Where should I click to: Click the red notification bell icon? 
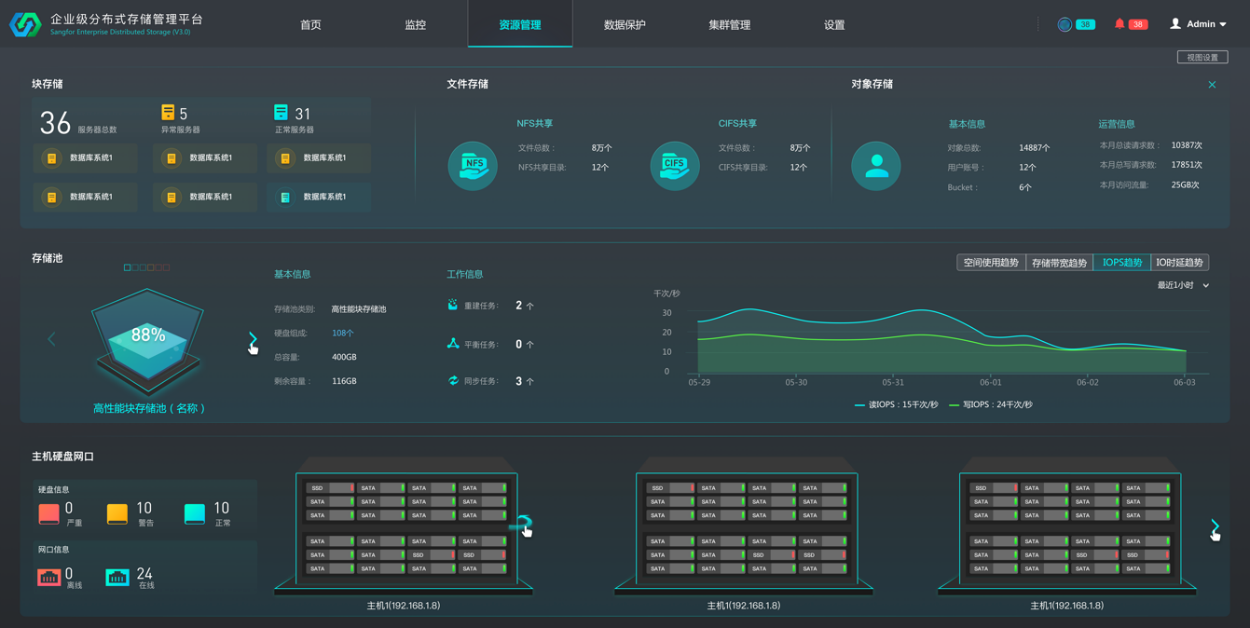[1119, 24]
